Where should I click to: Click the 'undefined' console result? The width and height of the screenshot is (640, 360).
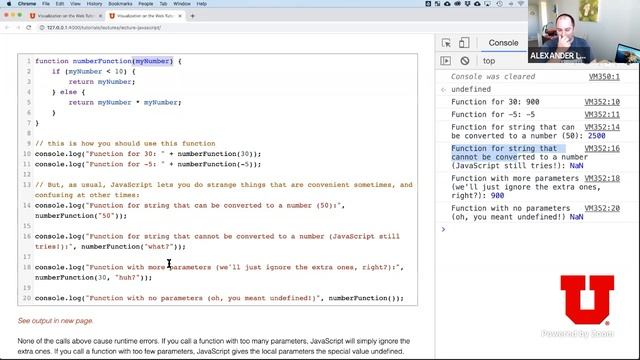471,89
